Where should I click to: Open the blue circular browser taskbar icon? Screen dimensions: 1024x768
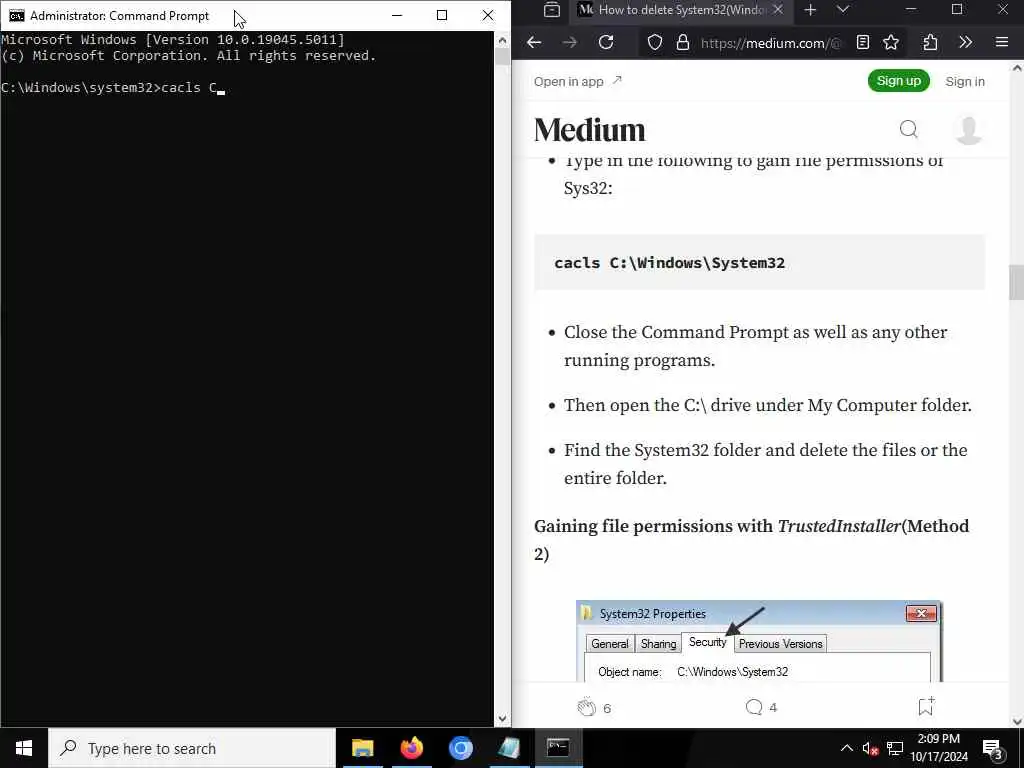[x=460, y=748]
